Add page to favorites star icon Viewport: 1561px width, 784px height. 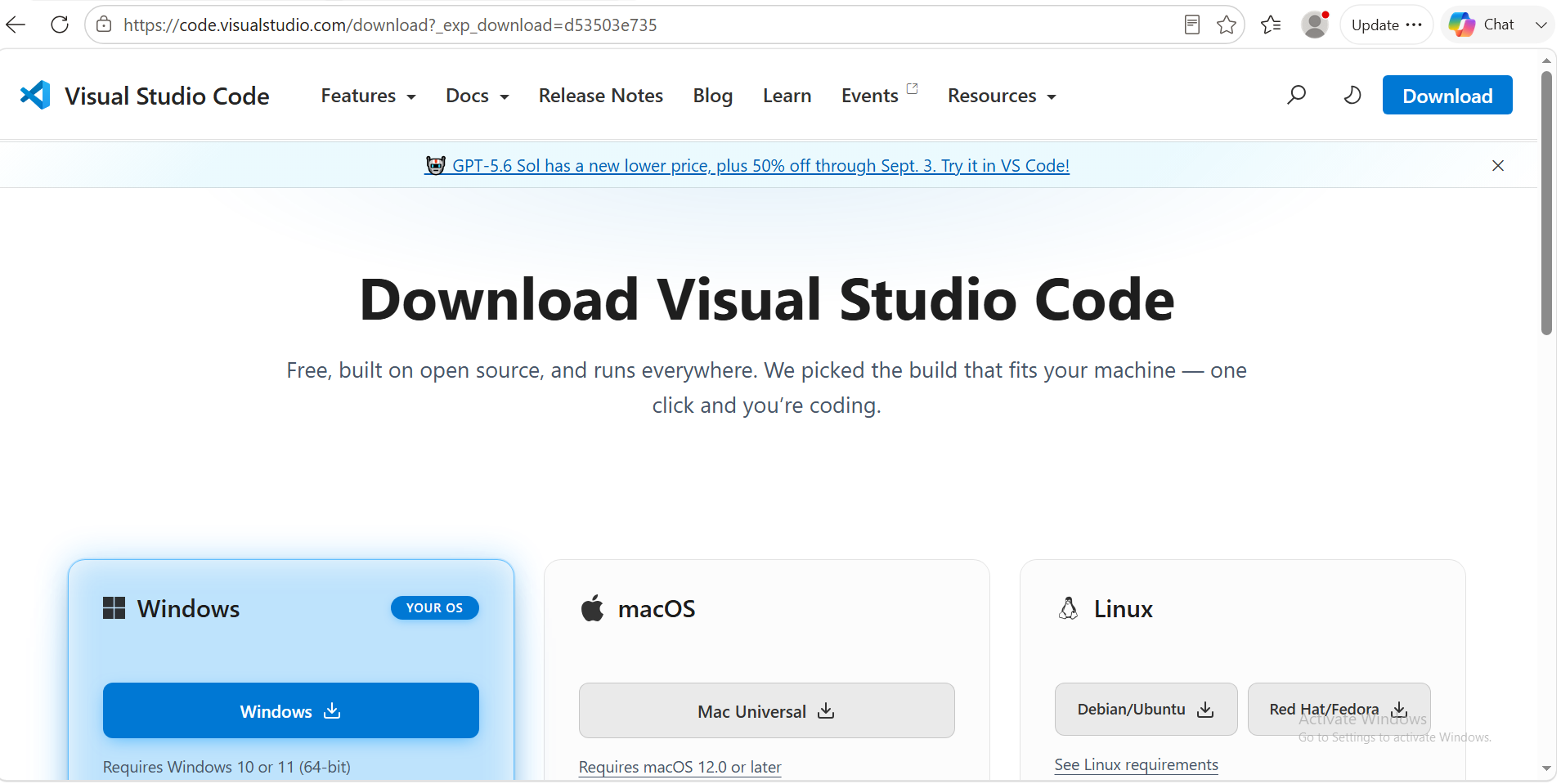1226,25
